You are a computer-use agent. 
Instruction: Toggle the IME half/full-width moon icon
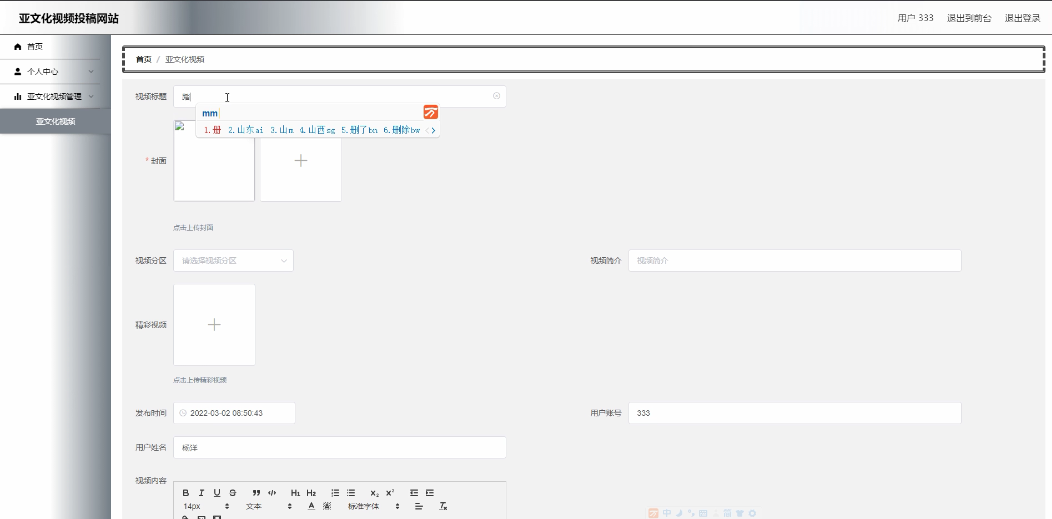click(679, 514)
